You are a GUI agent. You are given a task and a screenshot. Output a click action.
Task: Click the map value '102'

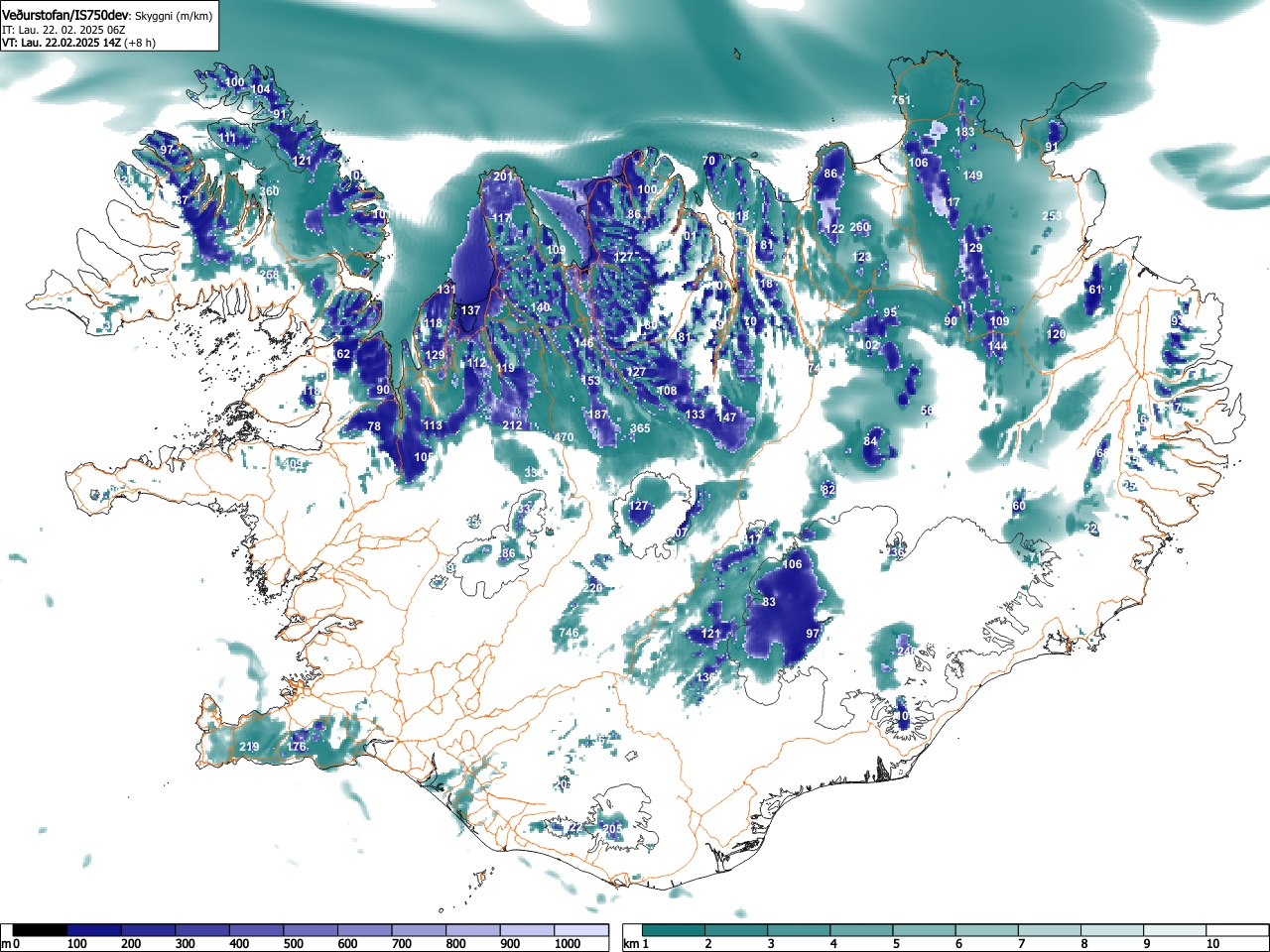click(x=869, y=346)
